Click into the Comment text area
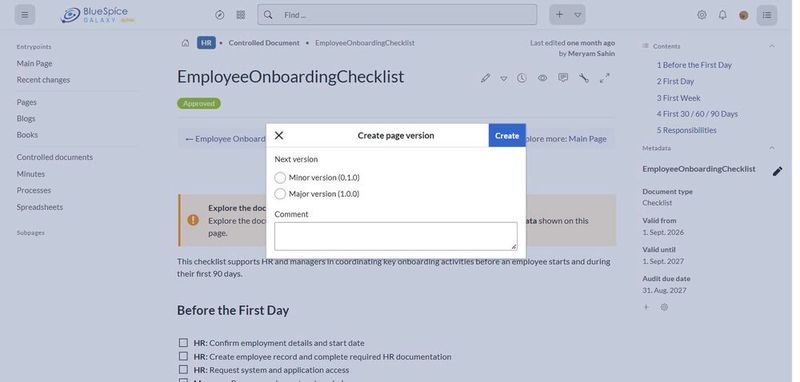Screen dimensions: 800x382 click(396, 236)
